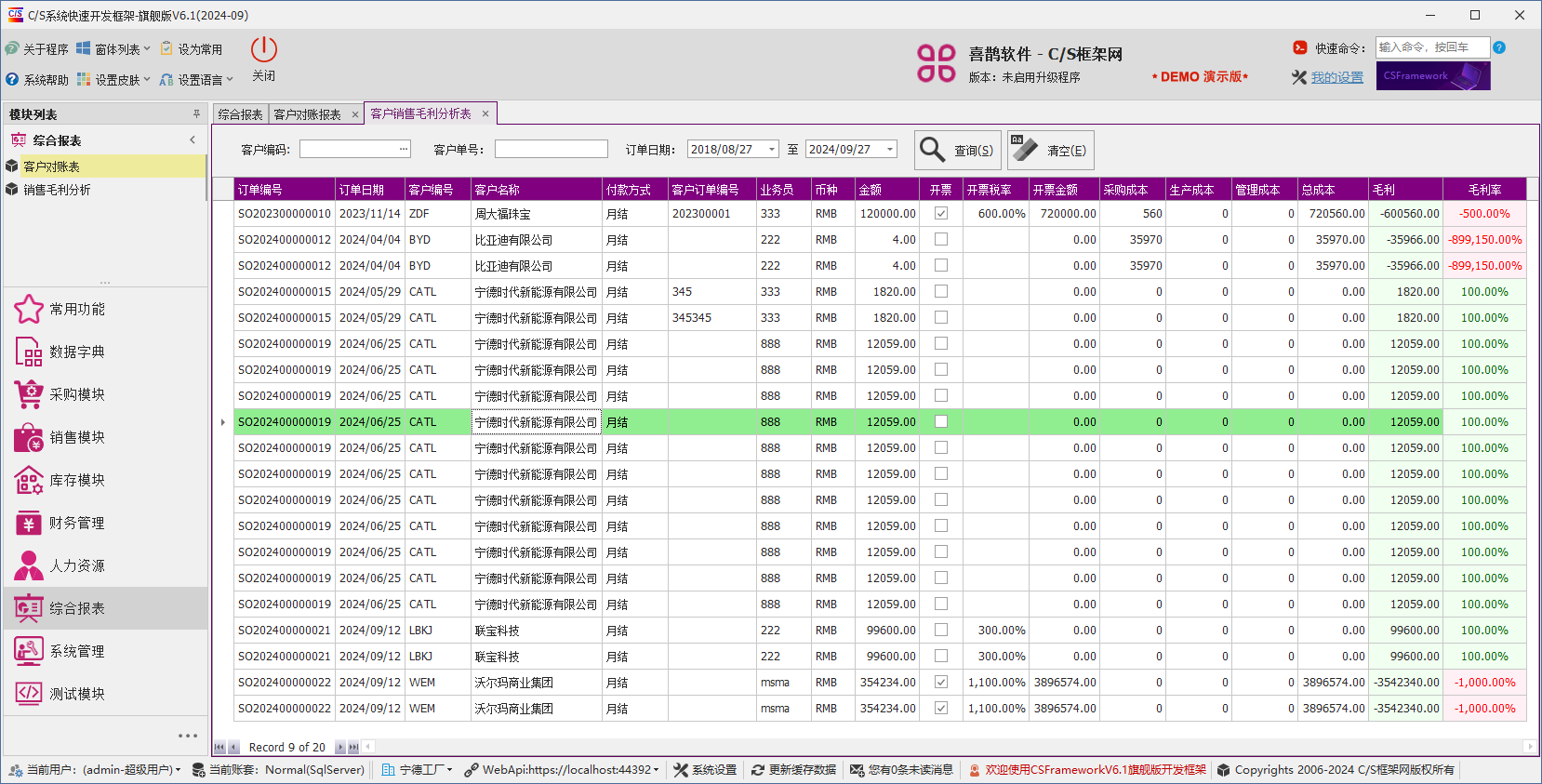Go to last record navigator button
Image resolution: width=1542 pixels, height=784 pixels.
point(353,747)
